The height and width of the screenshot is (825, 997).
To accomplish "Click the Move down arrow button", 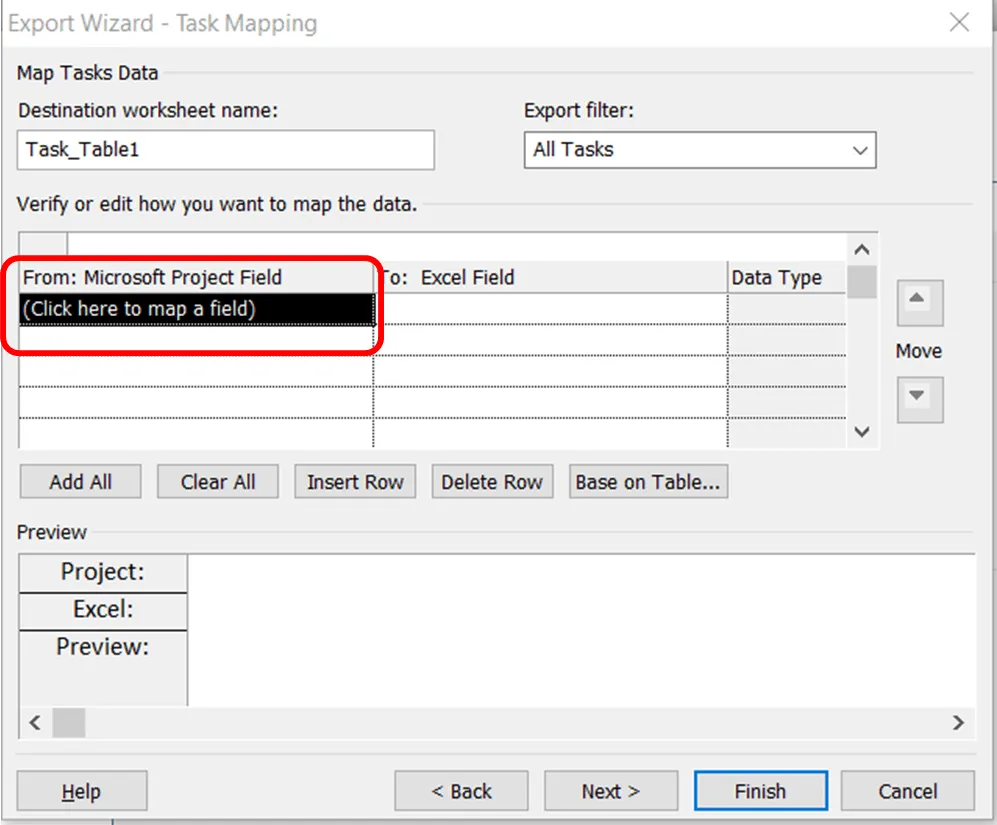I will pyautogui.click(x=919, y=400).
